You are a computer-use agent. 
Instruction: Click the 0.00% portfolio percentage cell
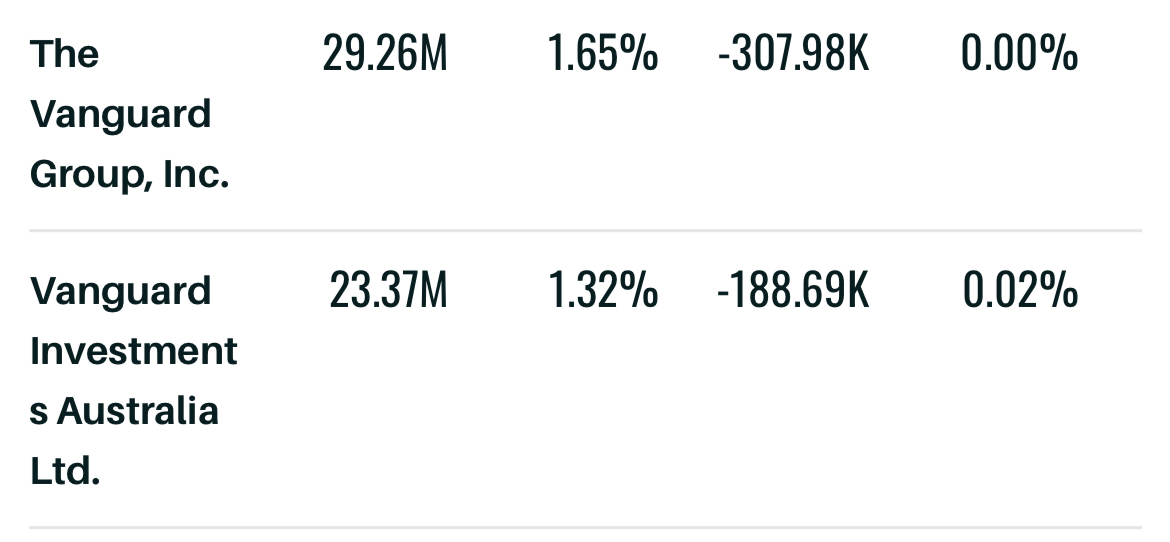[1019, 54]
